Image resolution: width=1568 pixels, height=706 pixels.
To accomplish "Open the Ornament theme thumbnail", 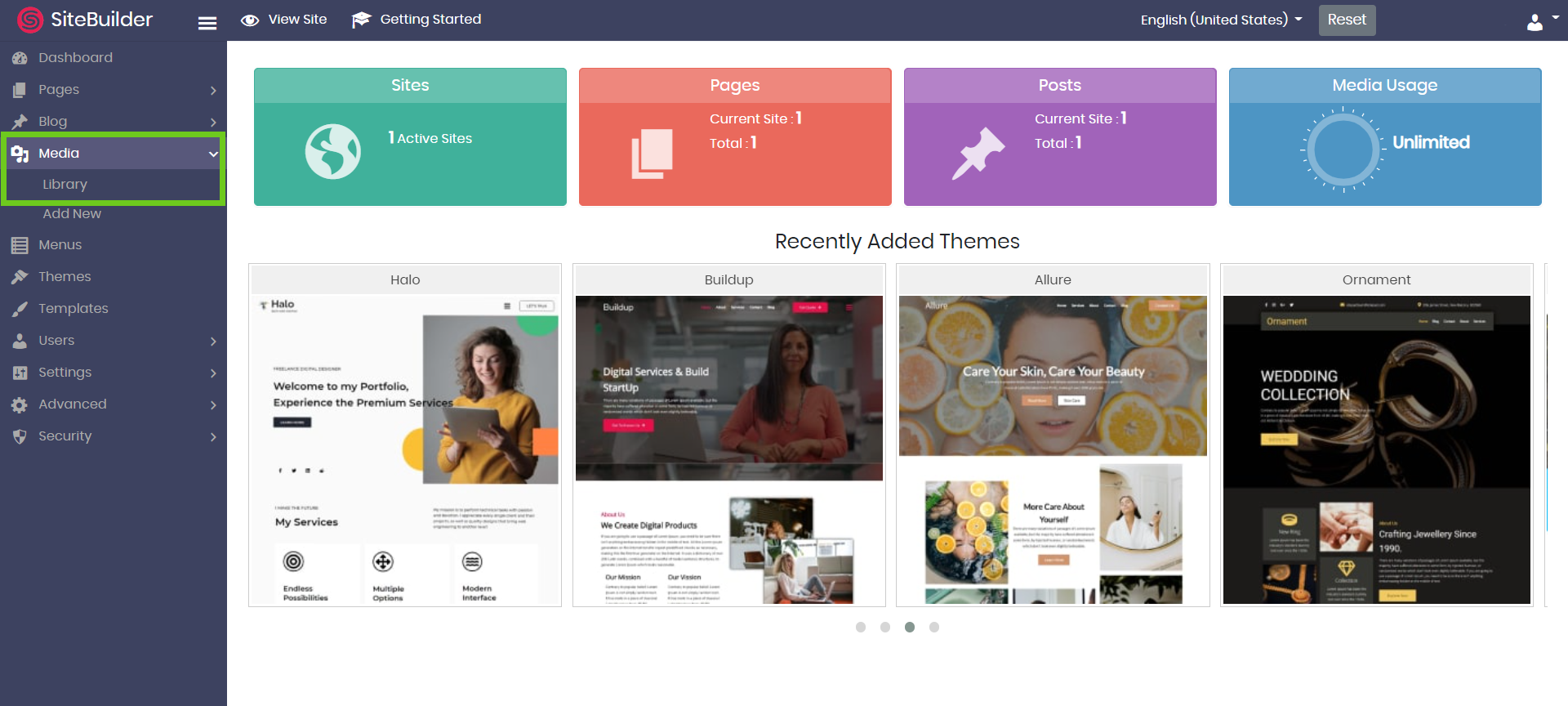I will (x=1376, y=449).
